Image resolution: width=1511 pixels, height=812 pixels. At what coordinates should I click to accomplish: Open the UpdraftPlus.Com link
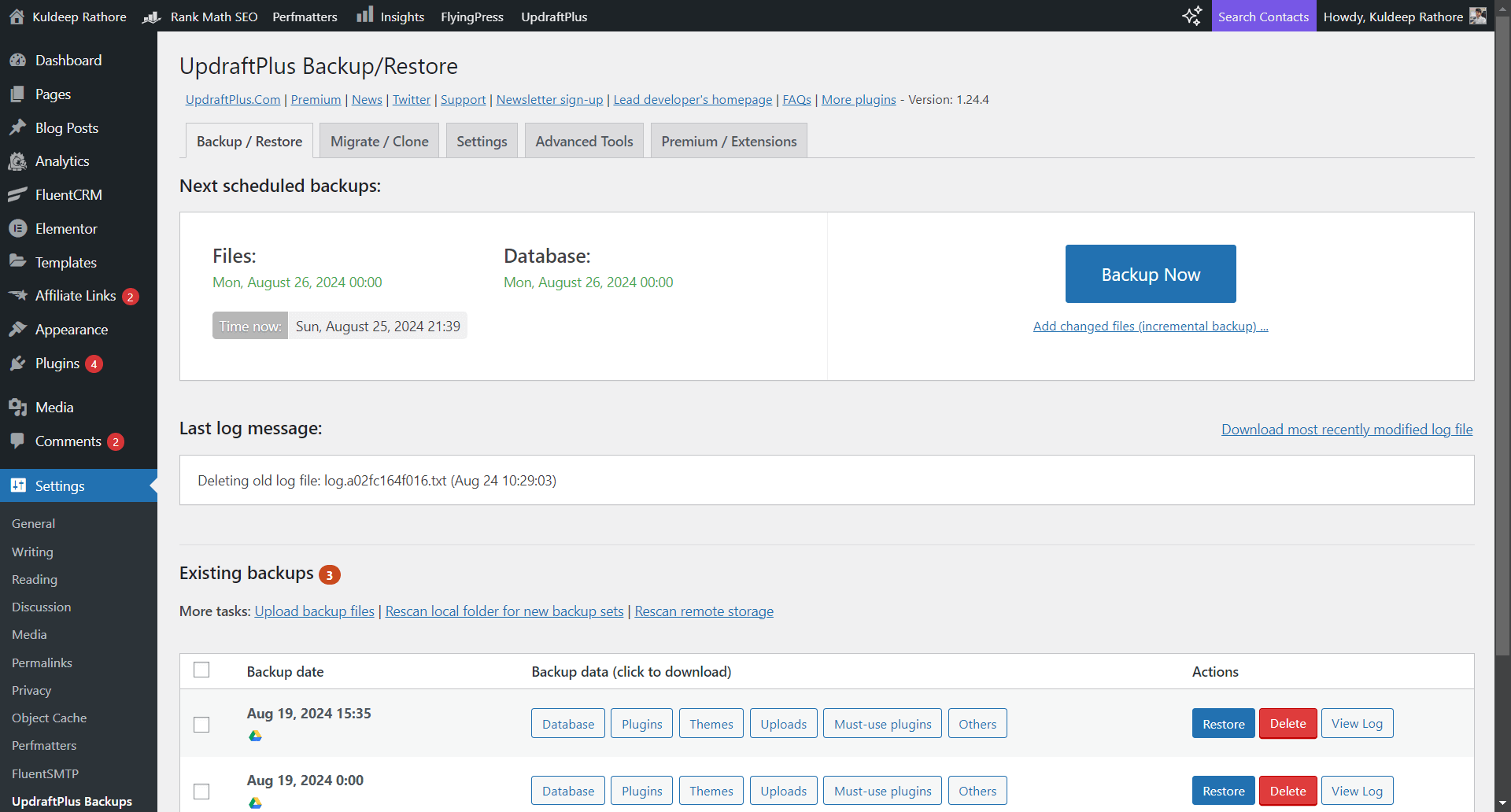coord(233,99)
